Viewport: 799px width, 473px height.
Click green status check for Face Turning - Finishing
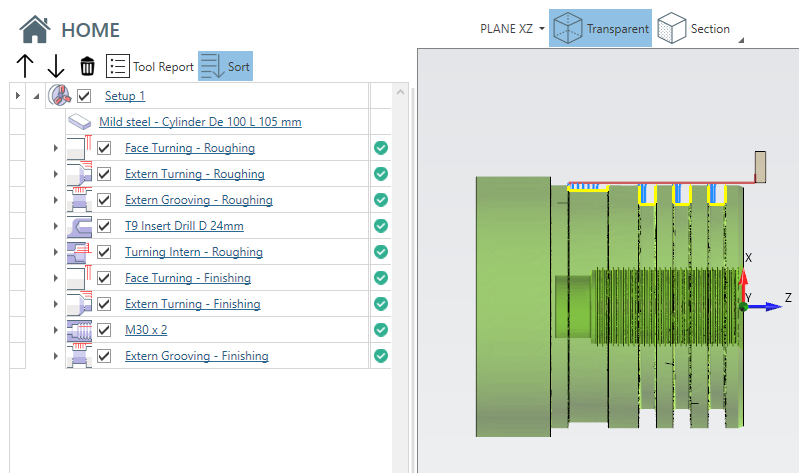pos(380,278)
